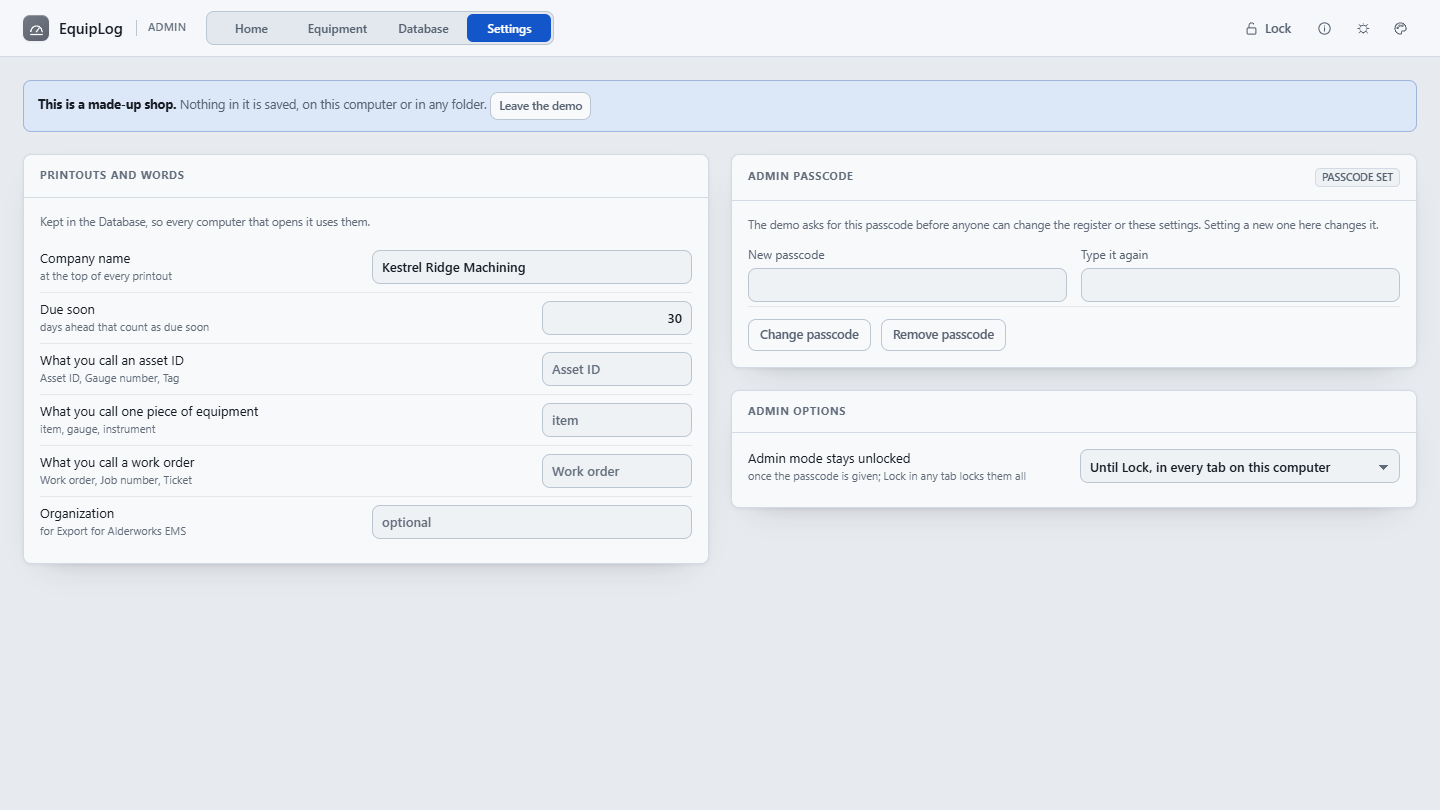
Task: Click the ADMIN PASSCODE heading
Action: pos(800,176)
